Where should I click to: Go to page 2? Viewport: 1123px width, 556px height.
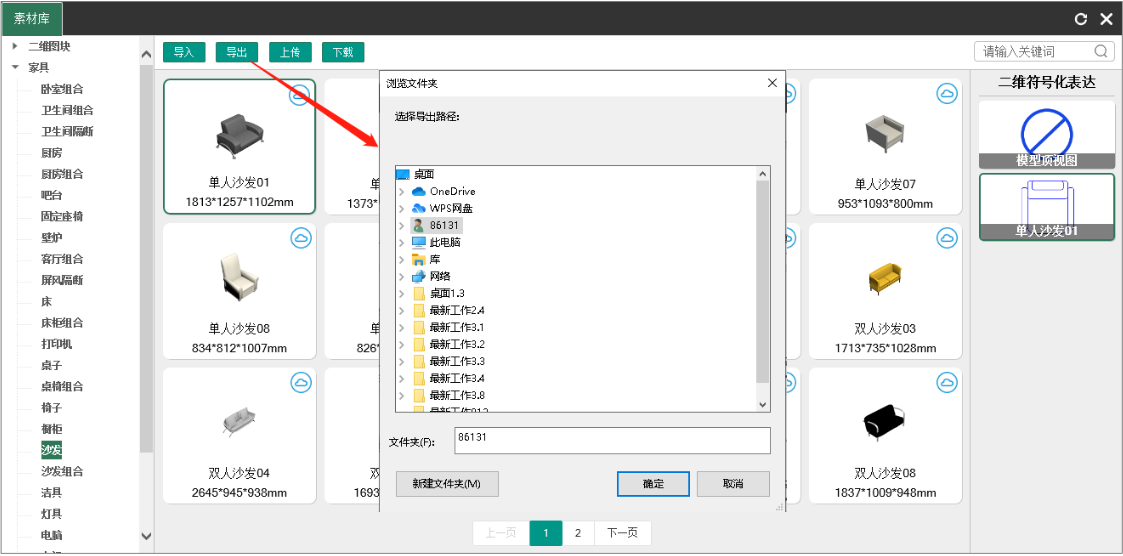[578, 533]
